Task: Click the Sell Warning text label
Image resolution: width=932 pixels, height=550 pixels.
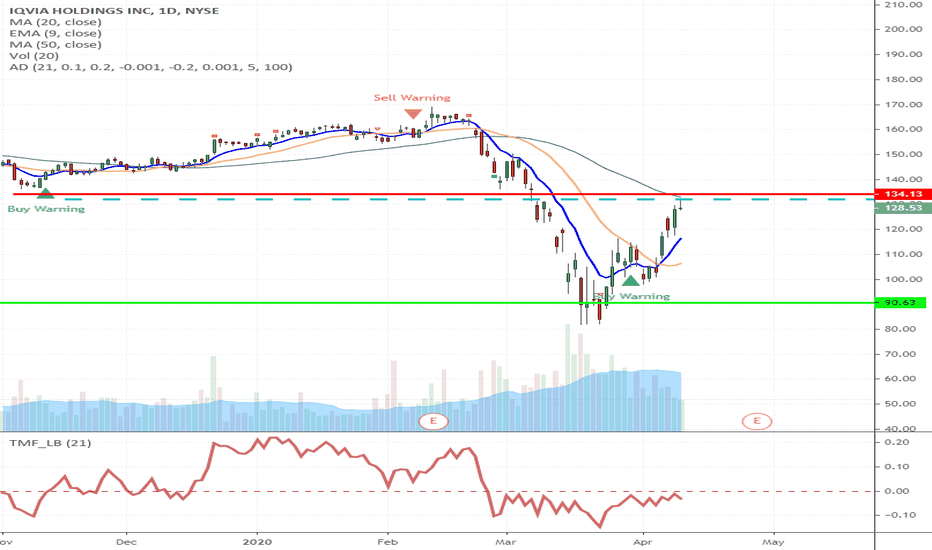Action: (x=412, y=98)
